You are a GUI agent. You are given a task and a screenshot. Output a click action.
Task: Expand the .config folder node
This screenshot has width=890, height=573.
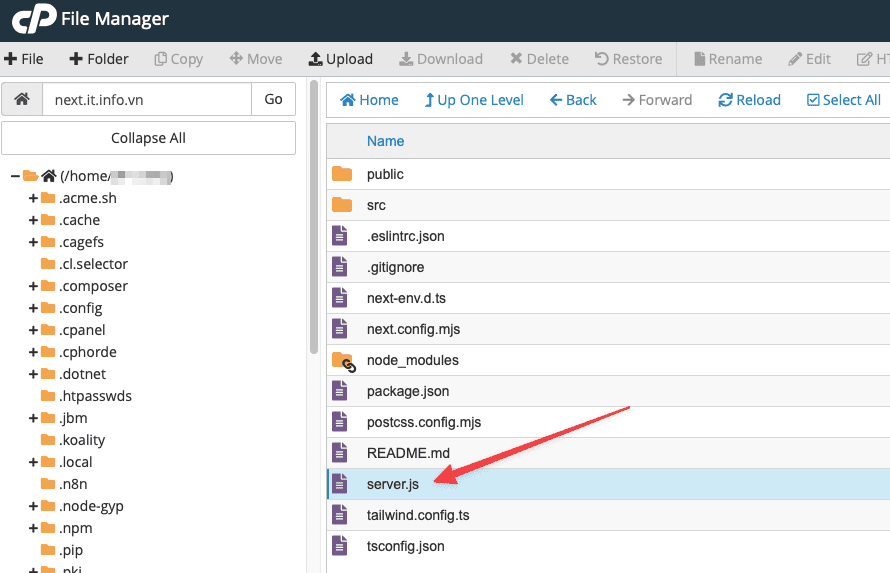(x=33, y=308)
